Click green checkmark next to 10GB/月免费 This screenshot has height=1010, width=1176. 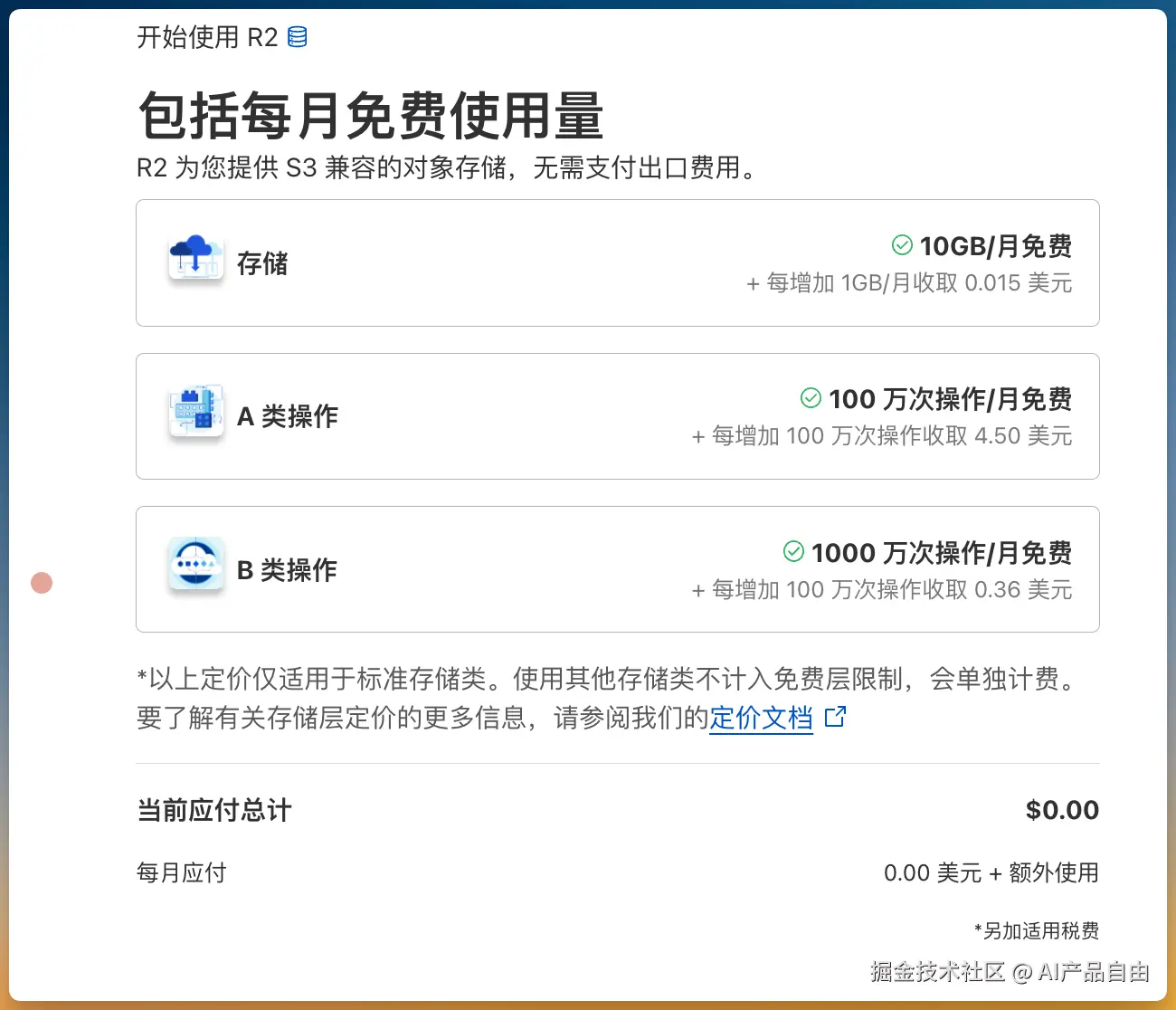pyautogui.click(x=902, y=245)
